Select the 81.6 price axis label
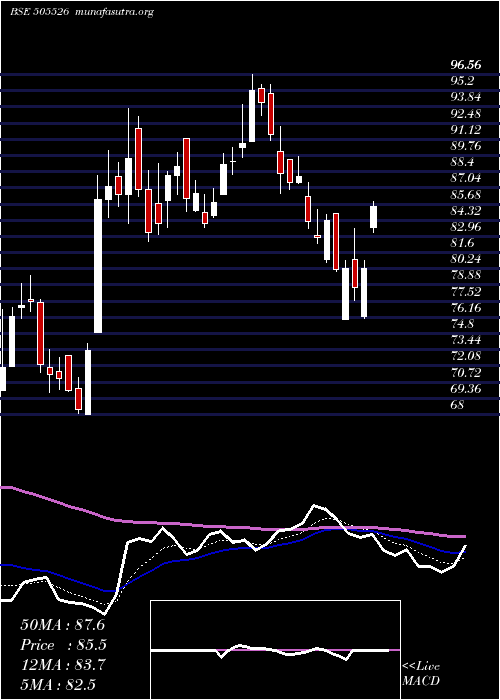This screenshot has height=700, width=500. [x=462, y=243]
